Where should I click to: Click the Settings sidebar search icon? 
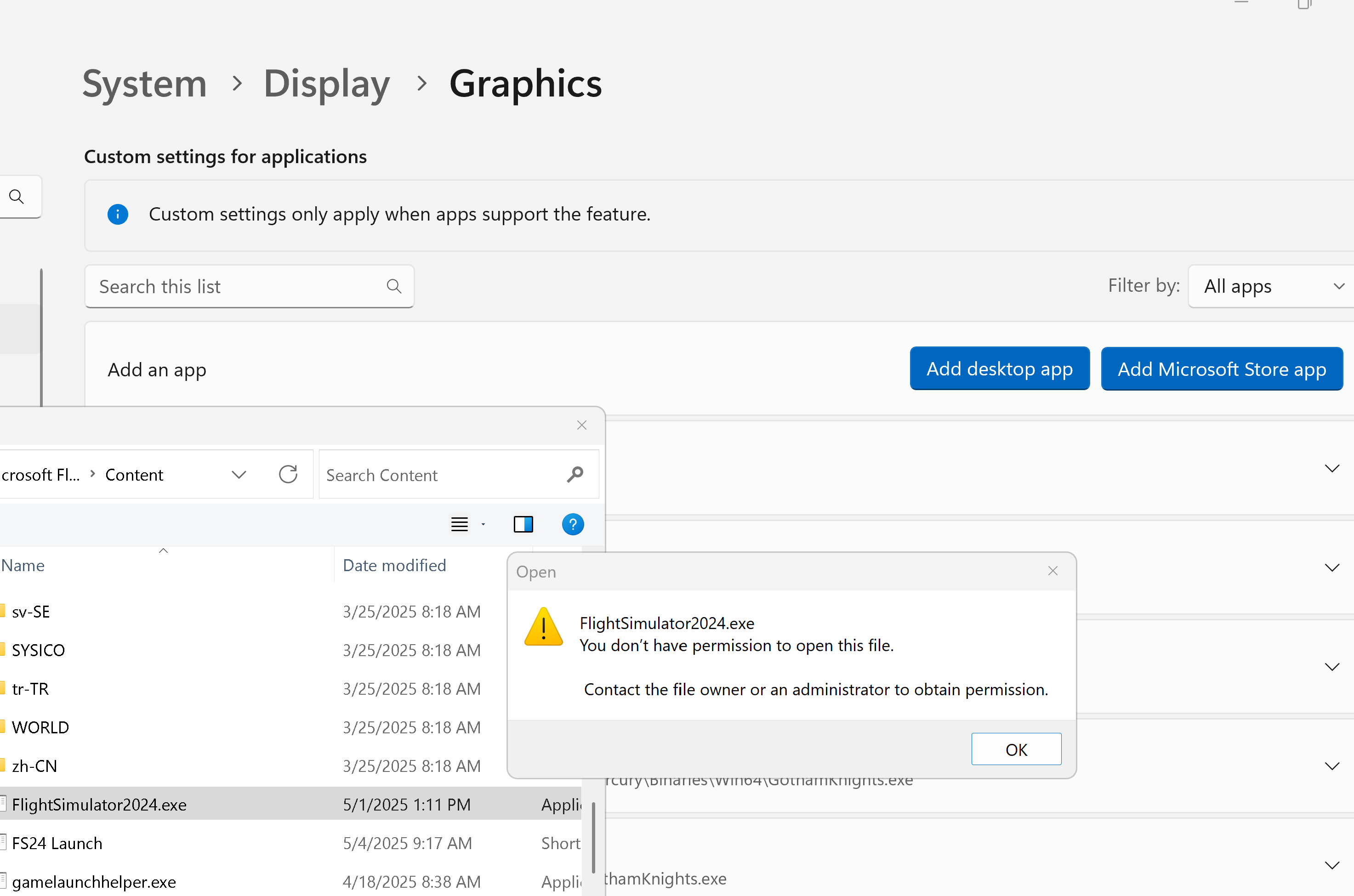17,197
